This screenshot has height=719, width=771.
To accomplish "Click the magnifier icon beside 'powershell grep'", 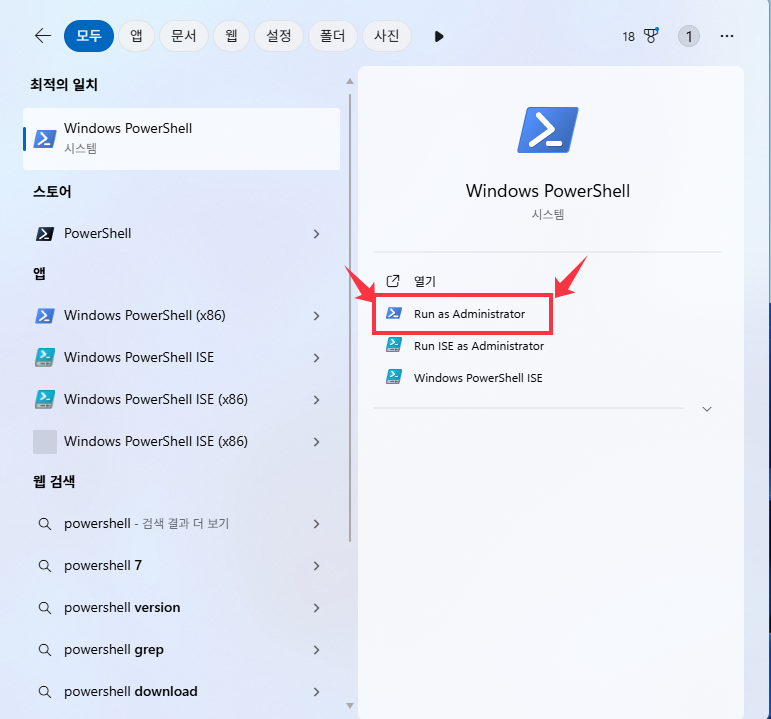I will [45, 650].
